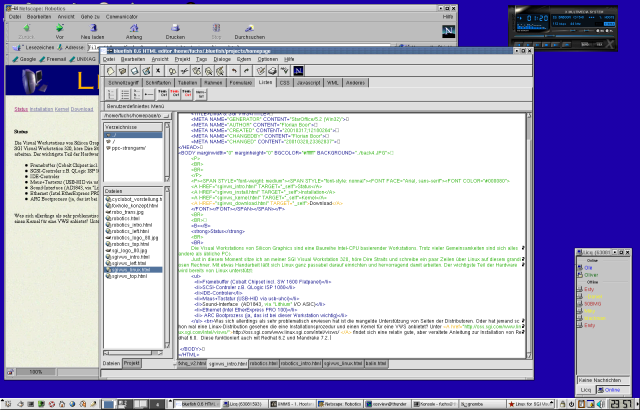
Task: Click the Search and Replace icon in Bluefish
Action: (220, 71)
